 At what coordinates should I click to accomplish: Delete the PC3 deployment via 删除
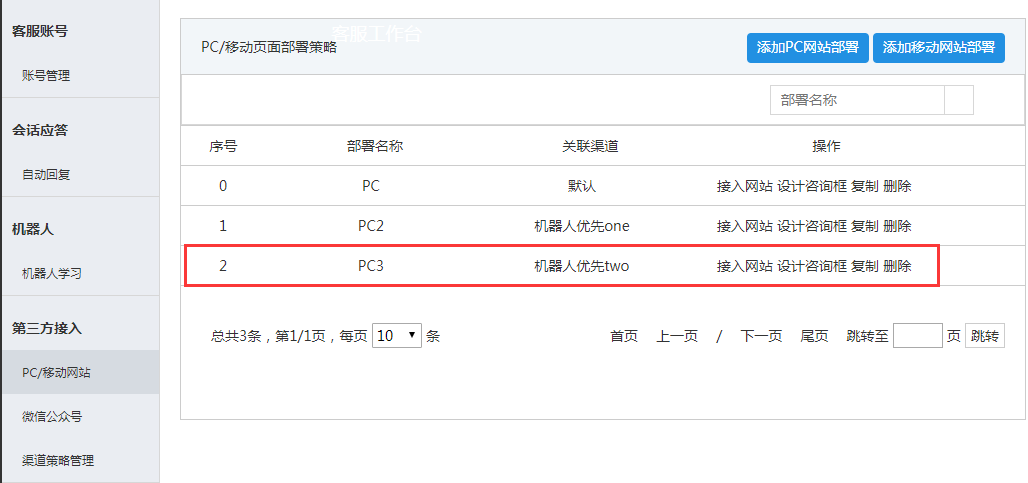[x=897, y=266]
